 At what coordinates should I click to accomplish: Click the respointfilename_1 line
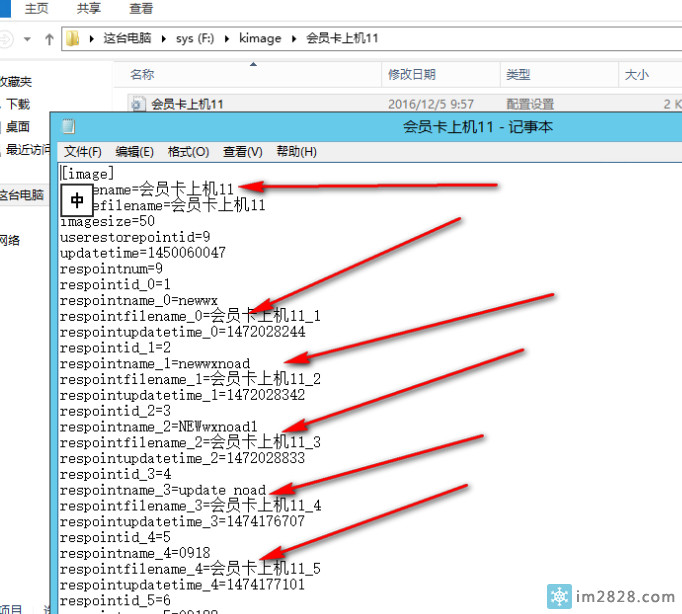(x=191, y=379)
